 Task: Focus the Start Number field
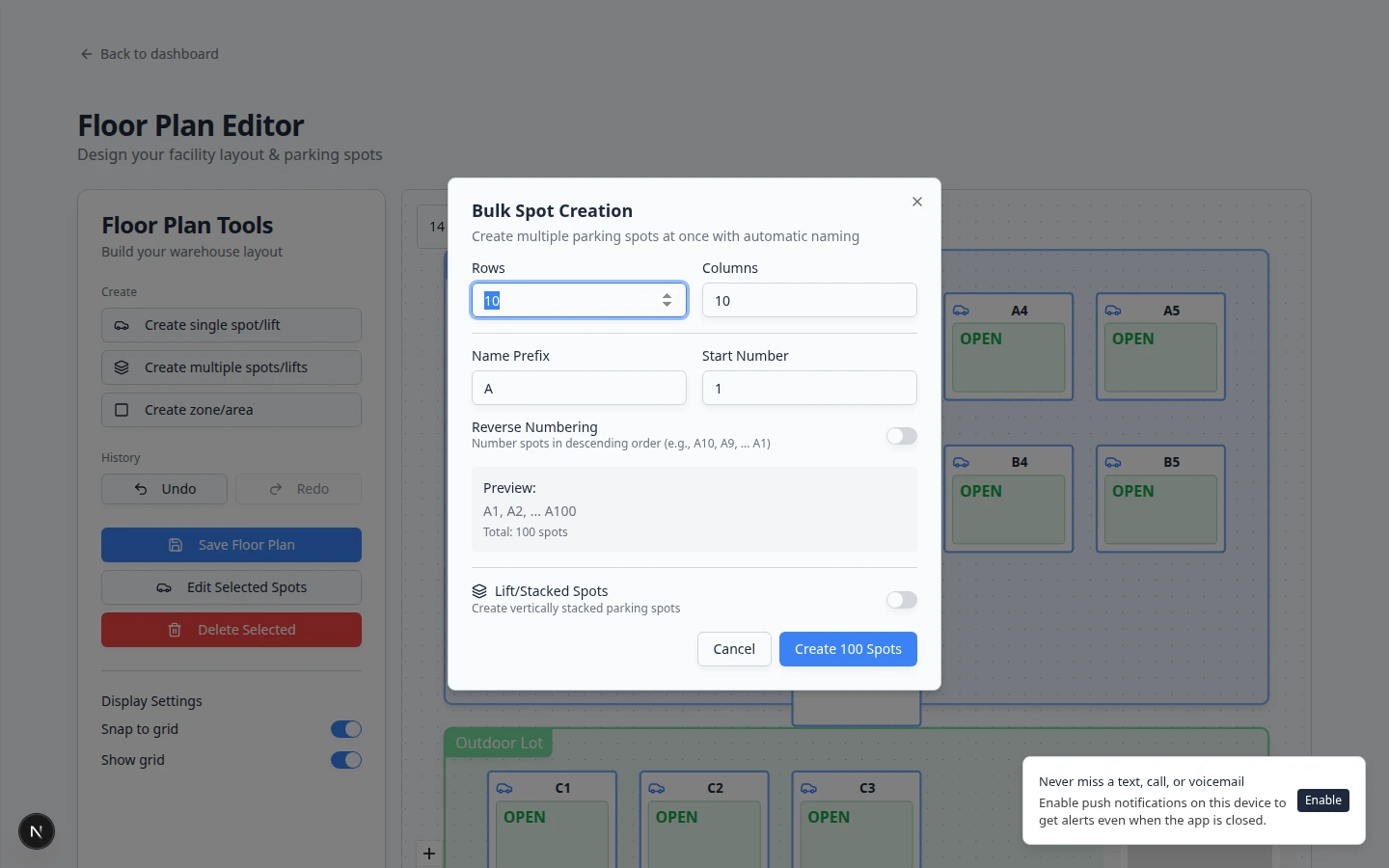point(809,388)
